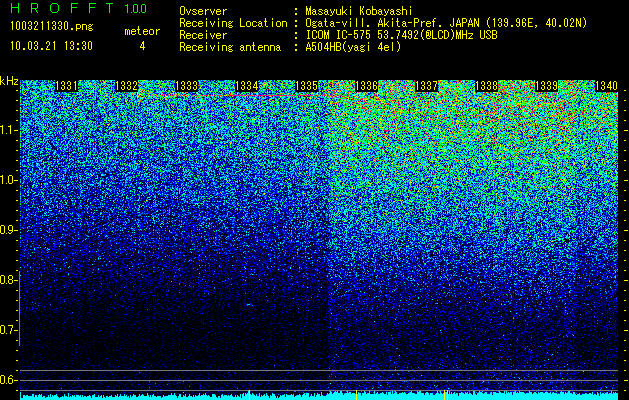Click the 1.1 frequency axis label
Viewport: 629px width, 400px height.
[8, 130]
